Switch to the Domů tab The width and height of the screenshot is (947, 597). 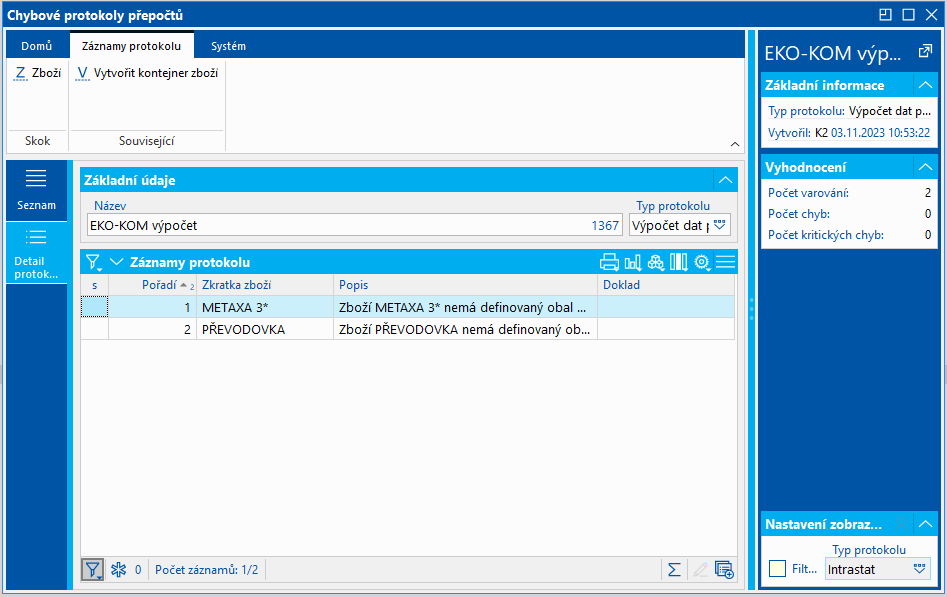(x=37, y=46)
